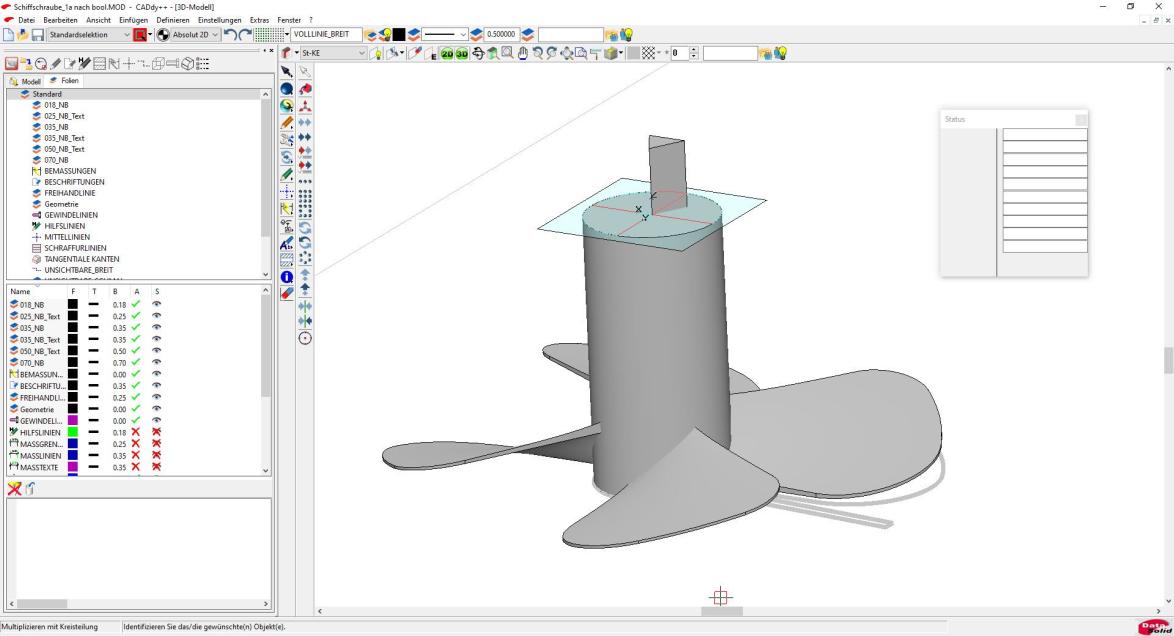Open the Einfügen menu
1174x636 pixels.
[x=133, y=20]
